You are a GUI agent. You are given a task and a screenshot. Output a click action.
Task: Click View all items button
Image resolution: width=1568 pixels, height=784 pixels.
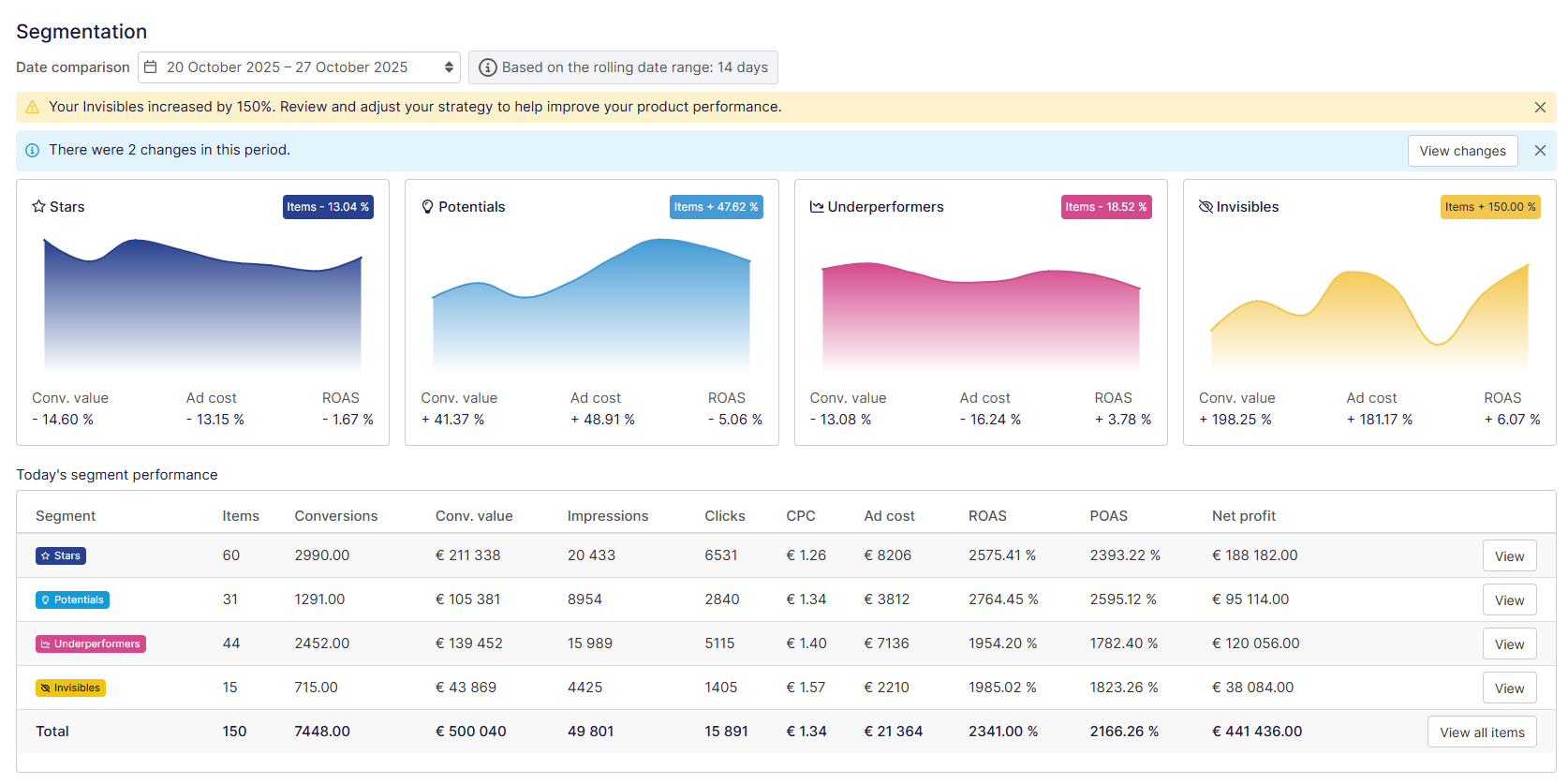point(1482,732)
